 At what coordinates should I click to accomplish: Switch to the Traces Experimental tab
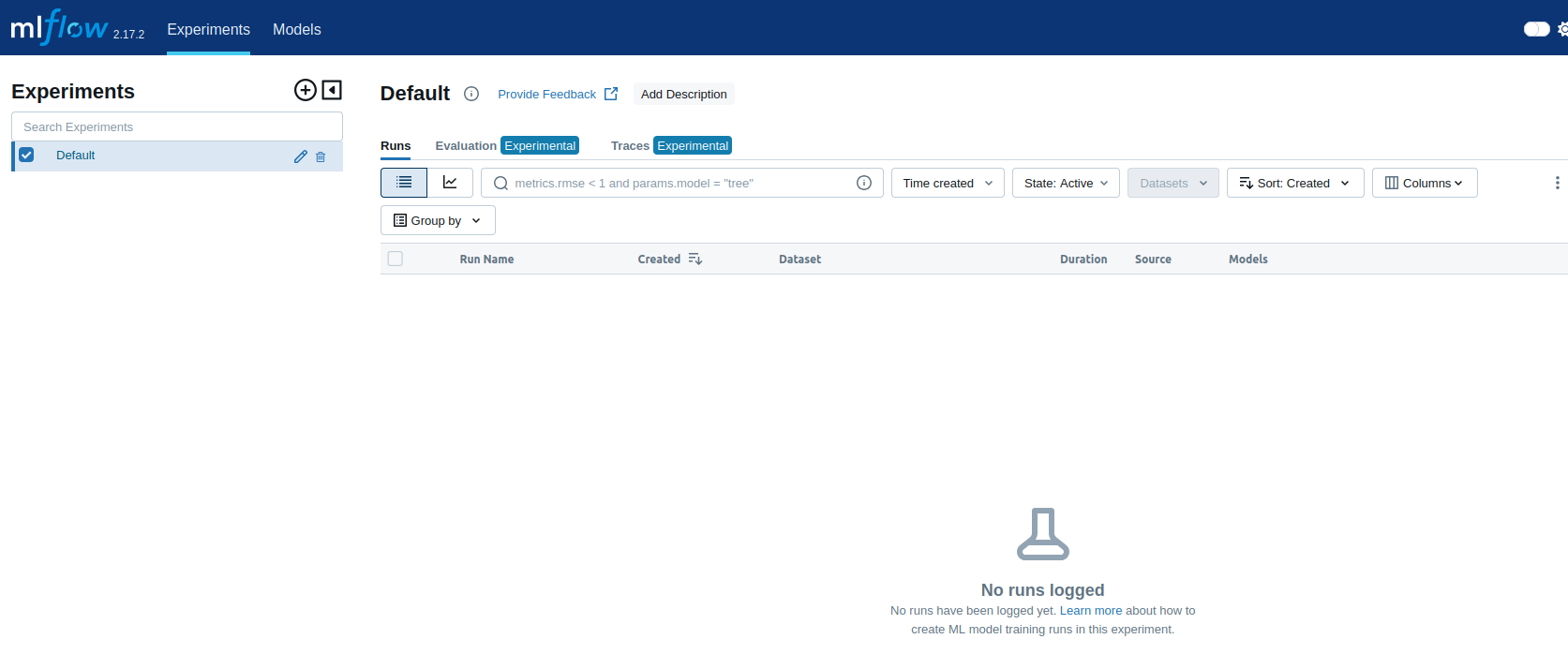pos(671,145)
